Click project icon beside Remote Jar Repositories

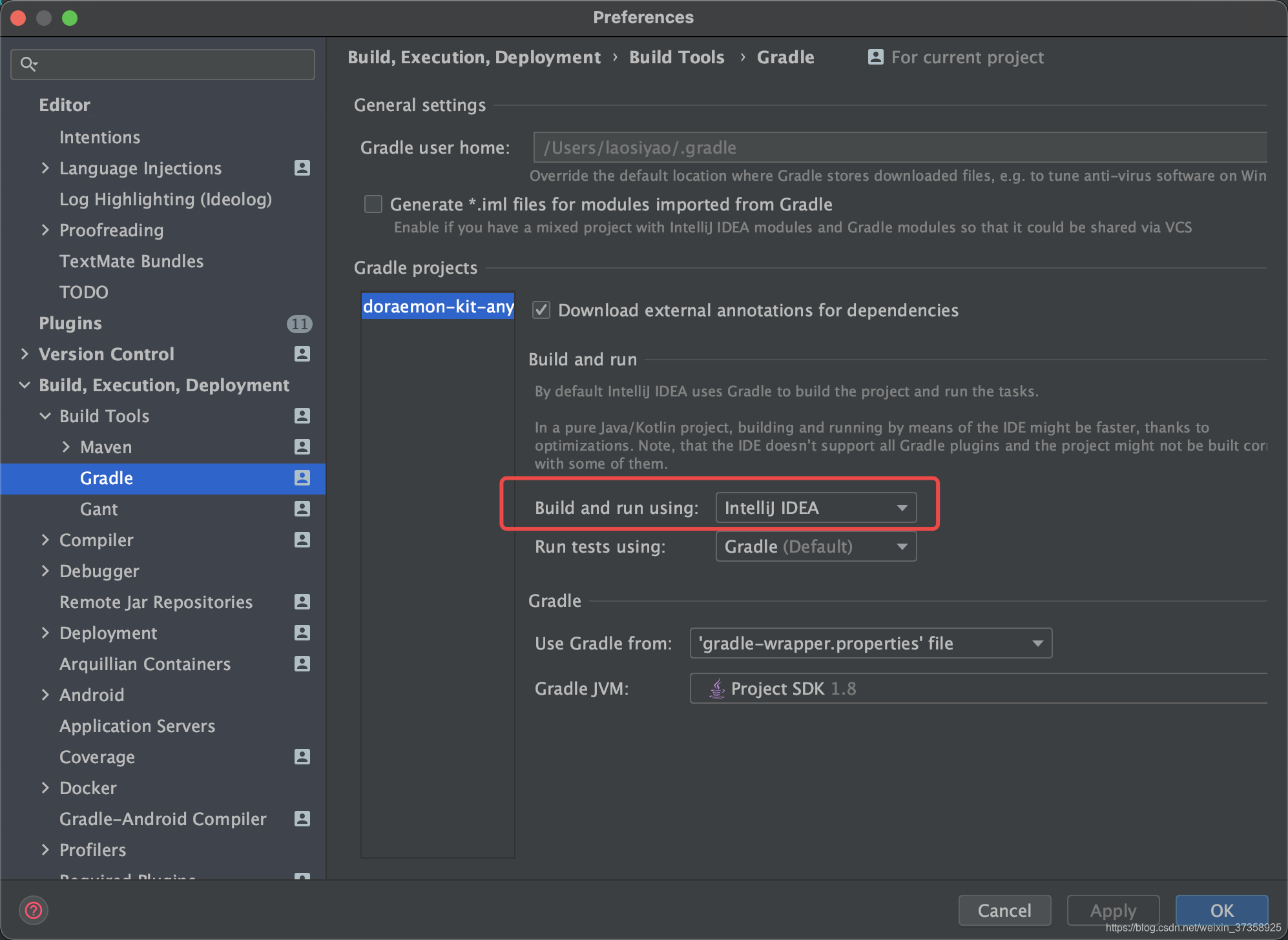coord(302,602)
